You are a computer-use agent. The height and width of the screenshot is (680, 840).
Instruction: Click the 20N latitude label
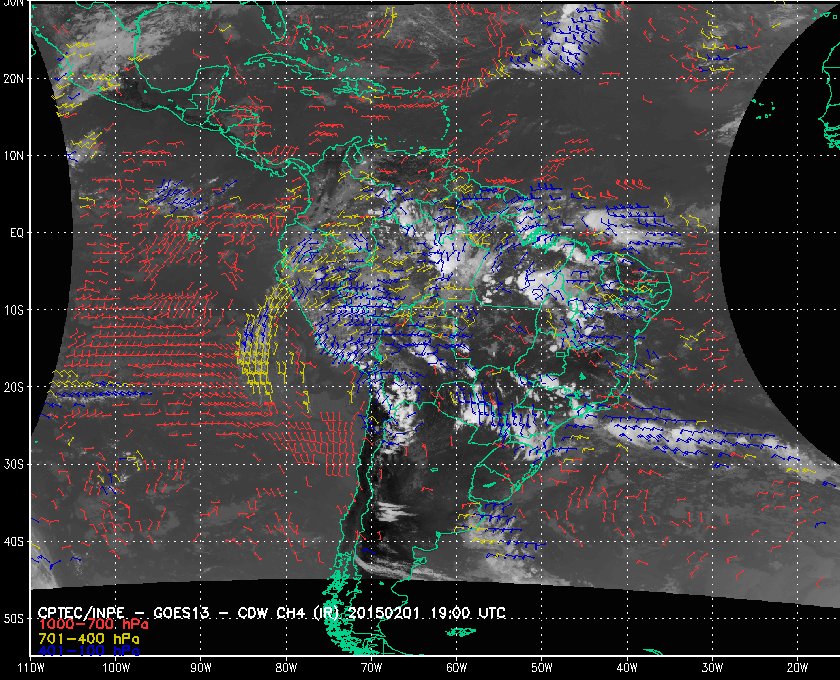[14, 78]
